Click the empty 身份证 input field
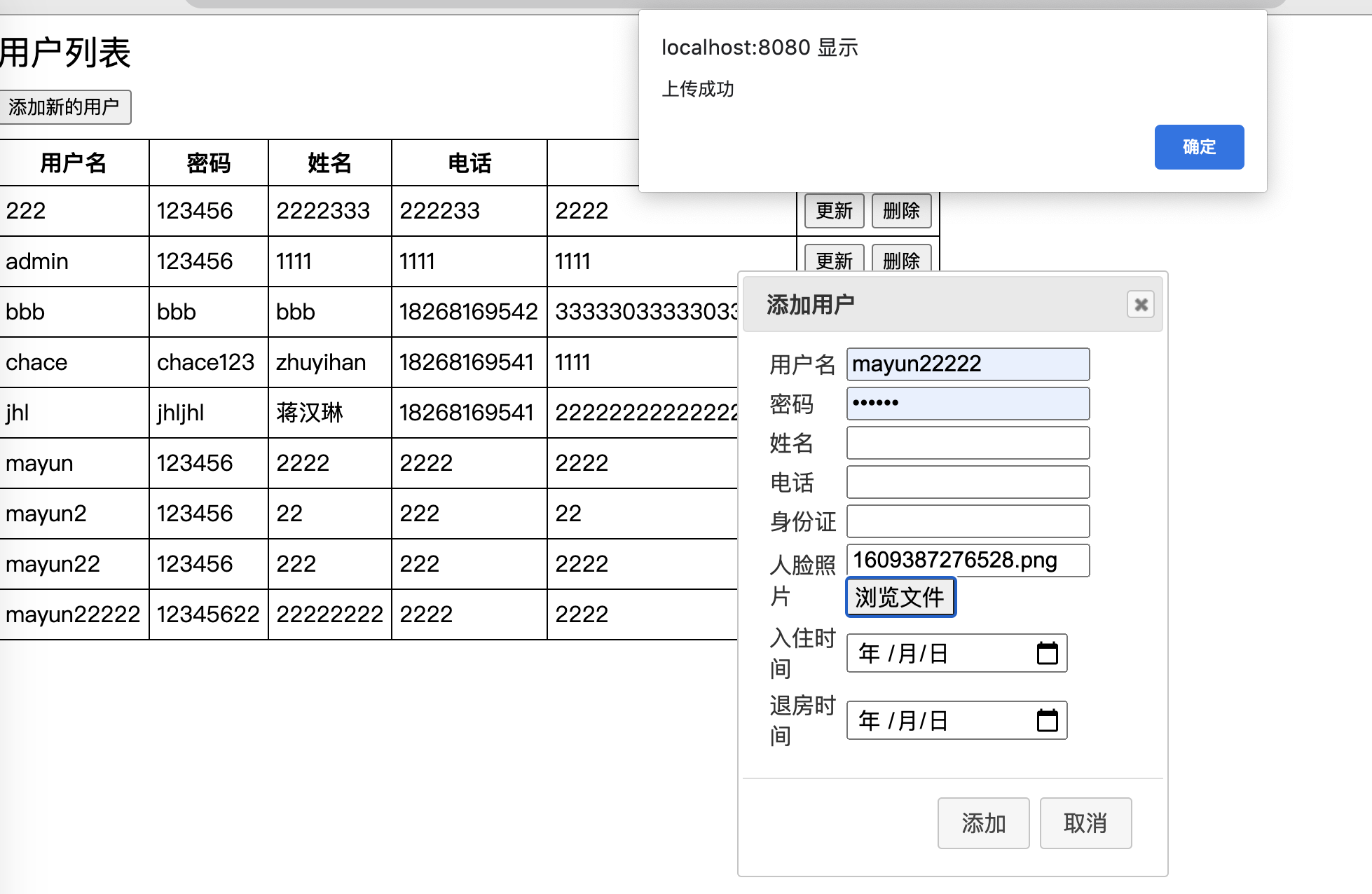The image size is (1372, 894). click(967, 521)
